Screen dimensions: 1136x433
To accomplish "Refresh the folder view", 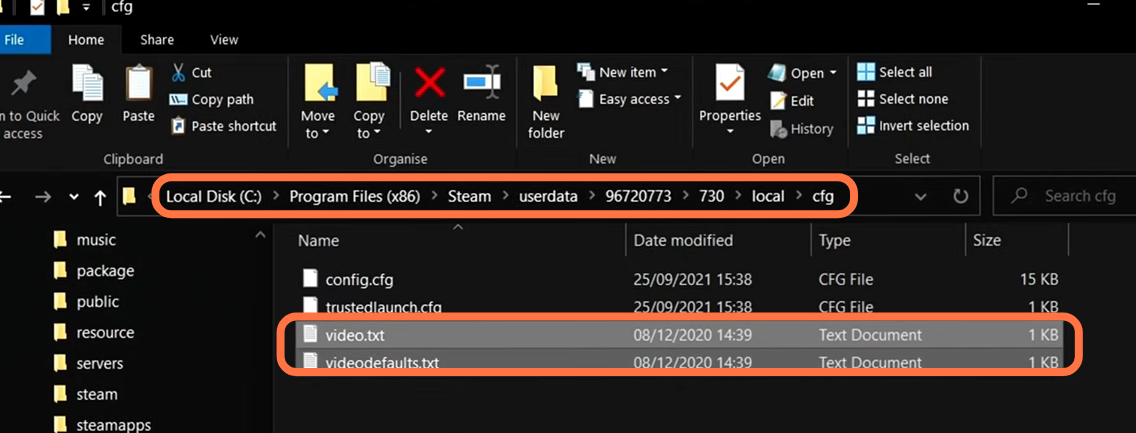I will click(x=961, y=196).
